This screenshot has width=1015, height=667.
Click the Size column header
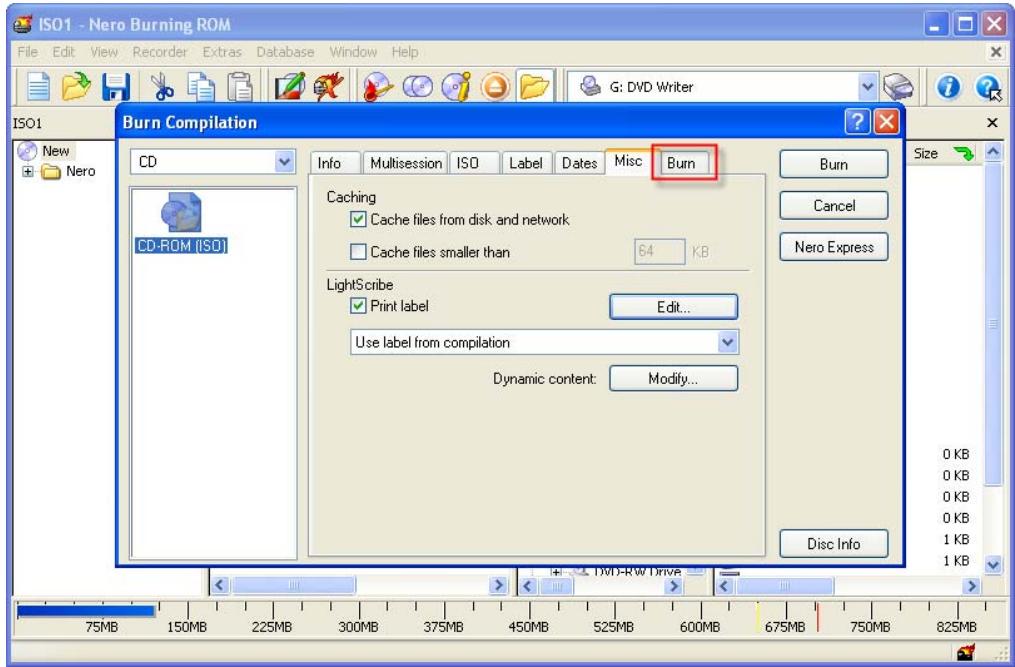pyautogui.click(x=926, y=153)
